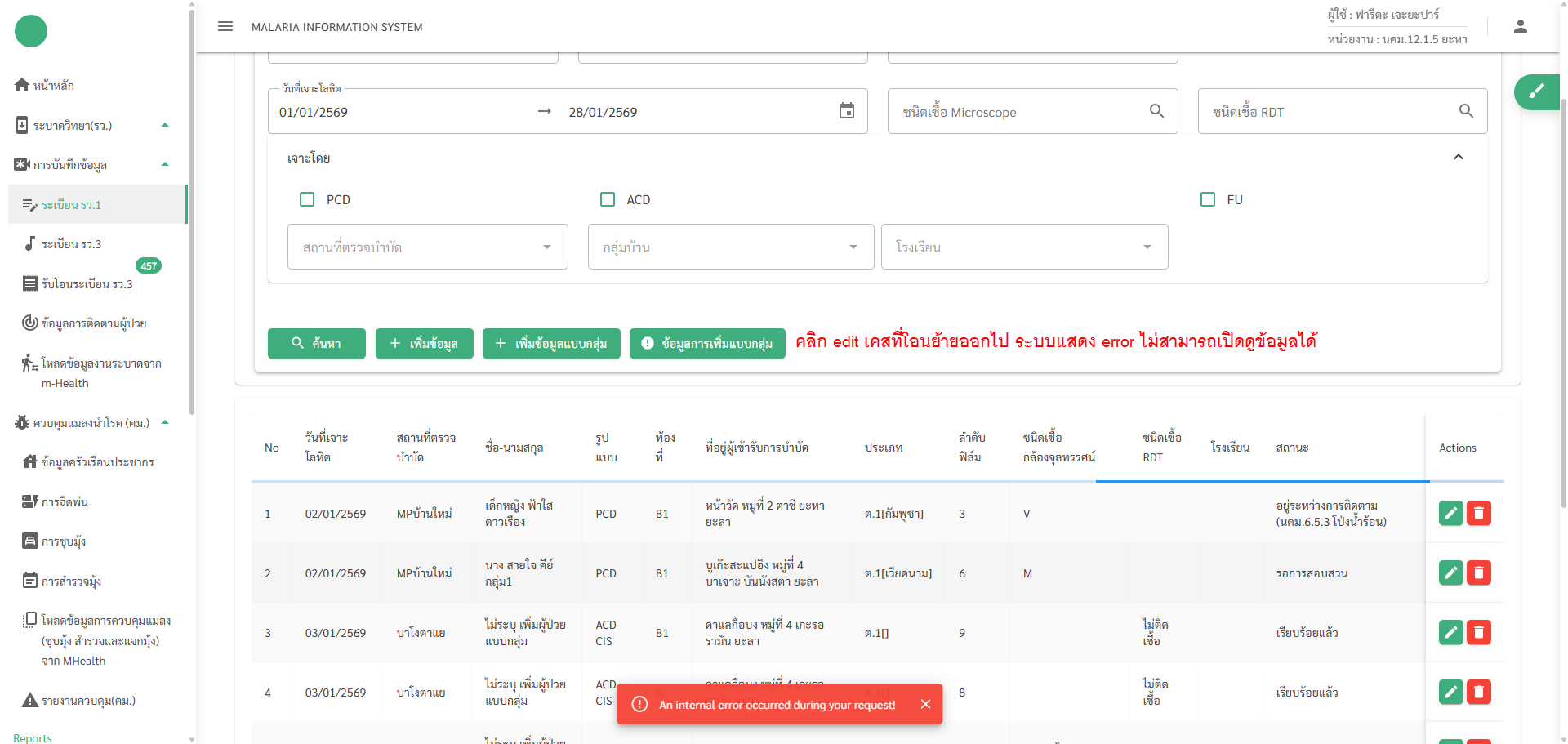This screenshot has width=1568, height=744.
Task: Click the ค้นหา search button
Action: [316, 343]
